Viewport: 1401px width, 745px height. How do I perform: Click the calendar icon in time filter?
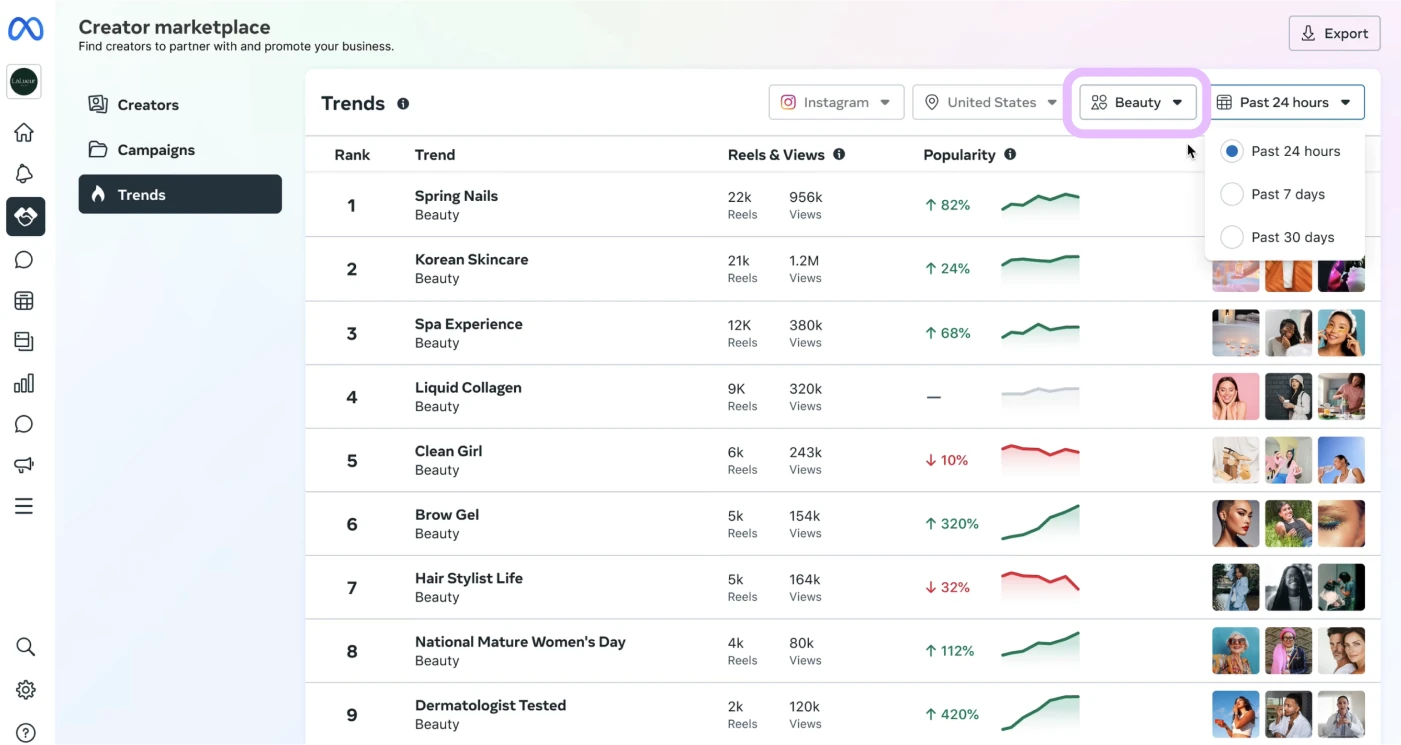tap(1224, 102)
